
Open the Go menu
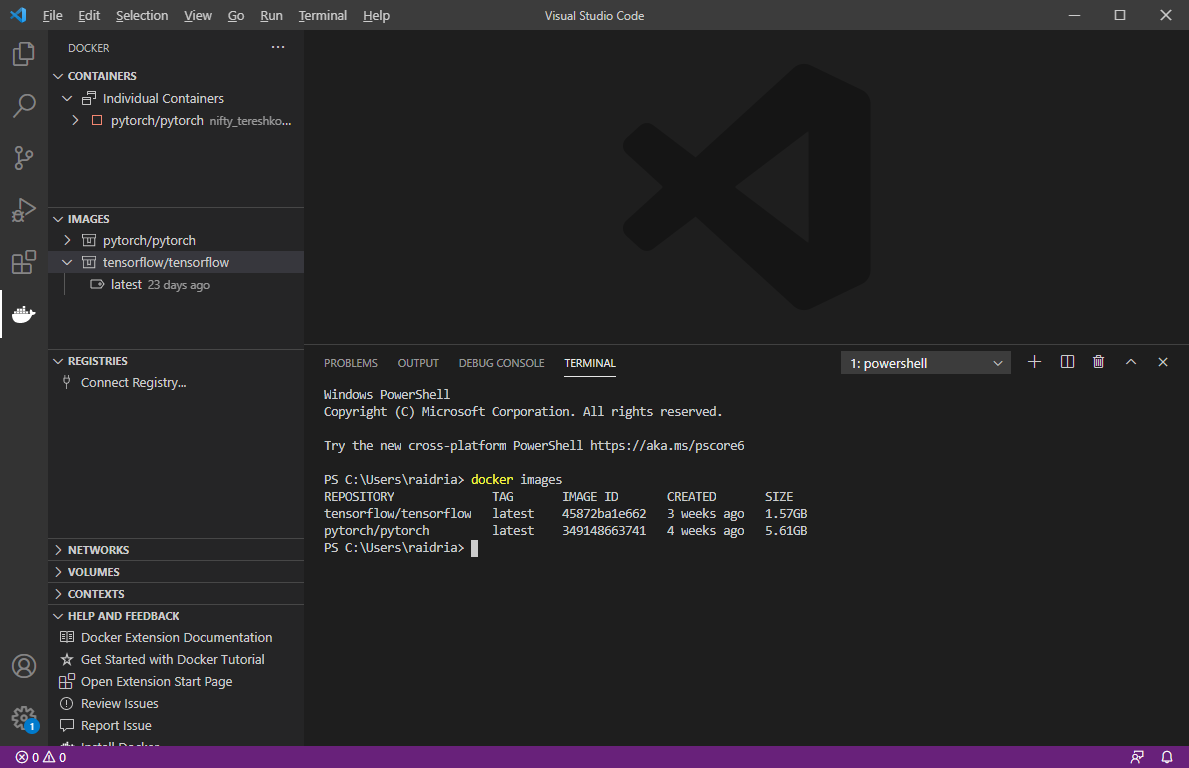(236, 15)
